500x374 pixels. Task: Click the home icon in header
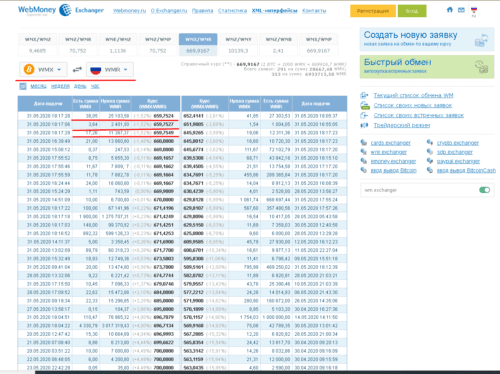450,10
